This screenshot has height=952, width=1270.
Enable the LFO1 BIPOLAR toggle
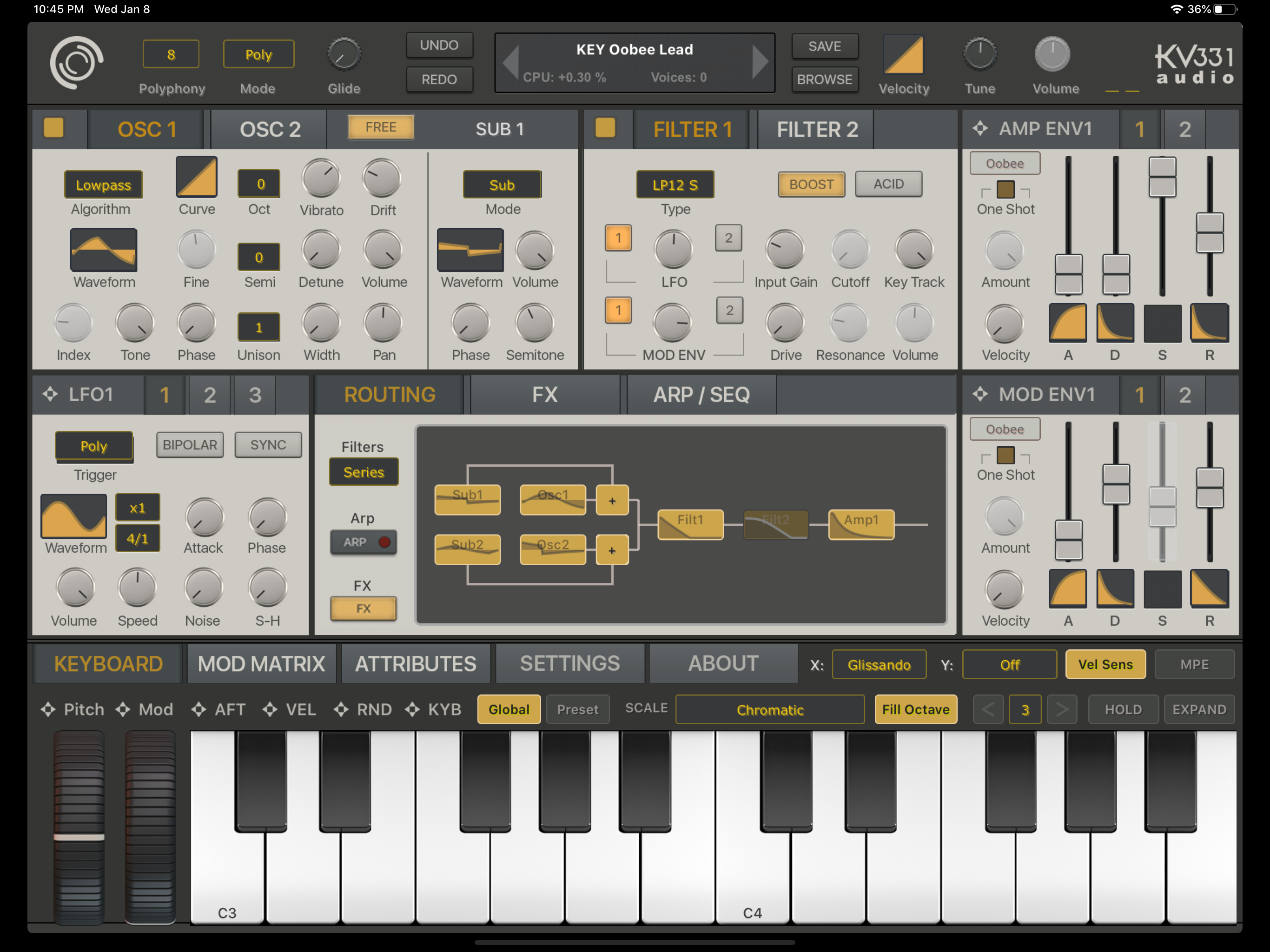click(x=190, y=445)
